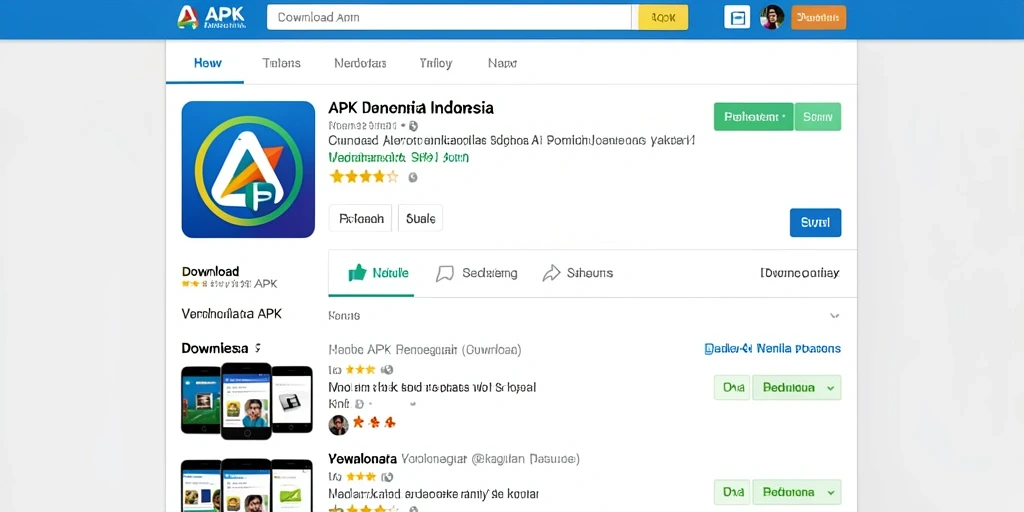
Task: Open the first phone screenshots thumbnail
Action: tap(247, 402)
